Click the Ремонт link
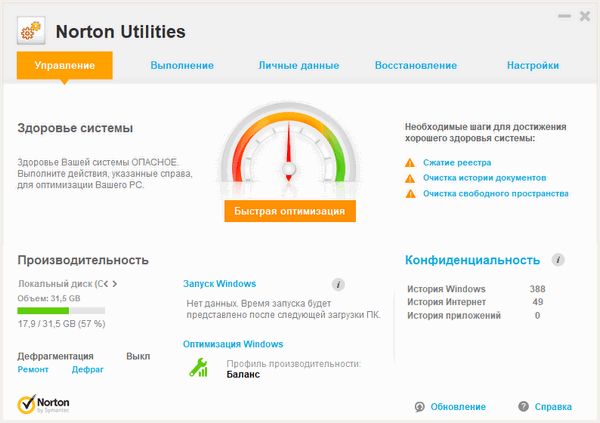 click(x=33, y=369)
